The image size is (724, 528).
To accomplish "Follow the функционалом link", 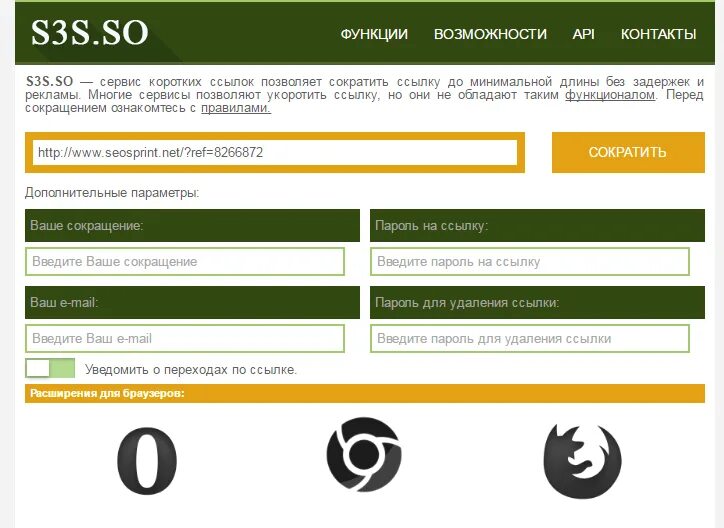I will [610, 95].
